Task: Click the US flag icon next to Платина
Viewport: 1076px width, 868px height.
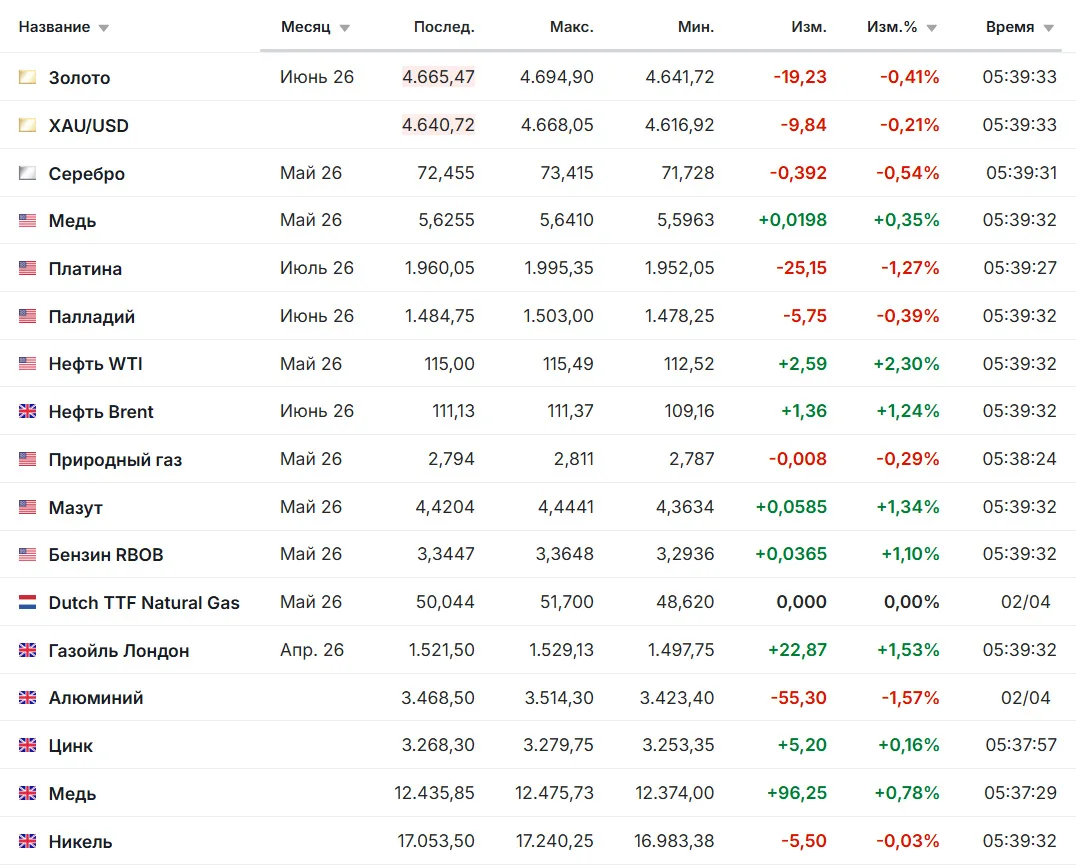Action: [27, 268]
